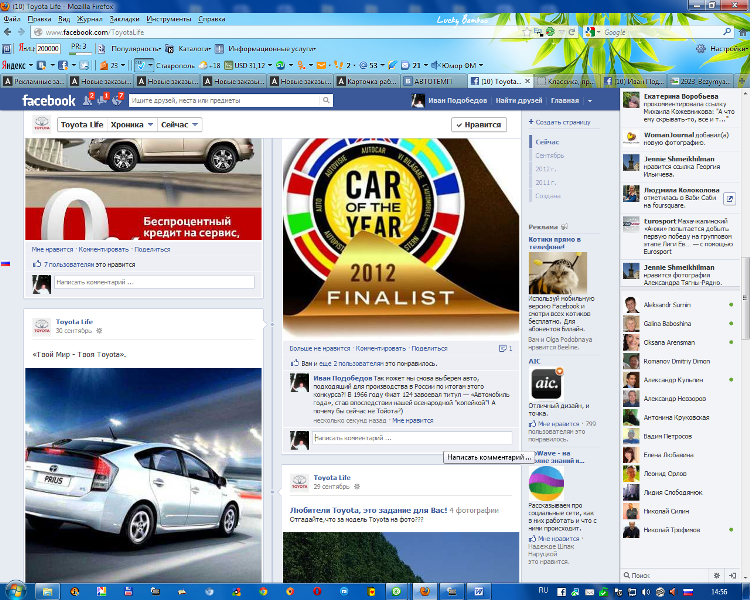Hide the chat sidebar with arrow icon
Viewport: 750px width, 600px height.
point(732,575)
